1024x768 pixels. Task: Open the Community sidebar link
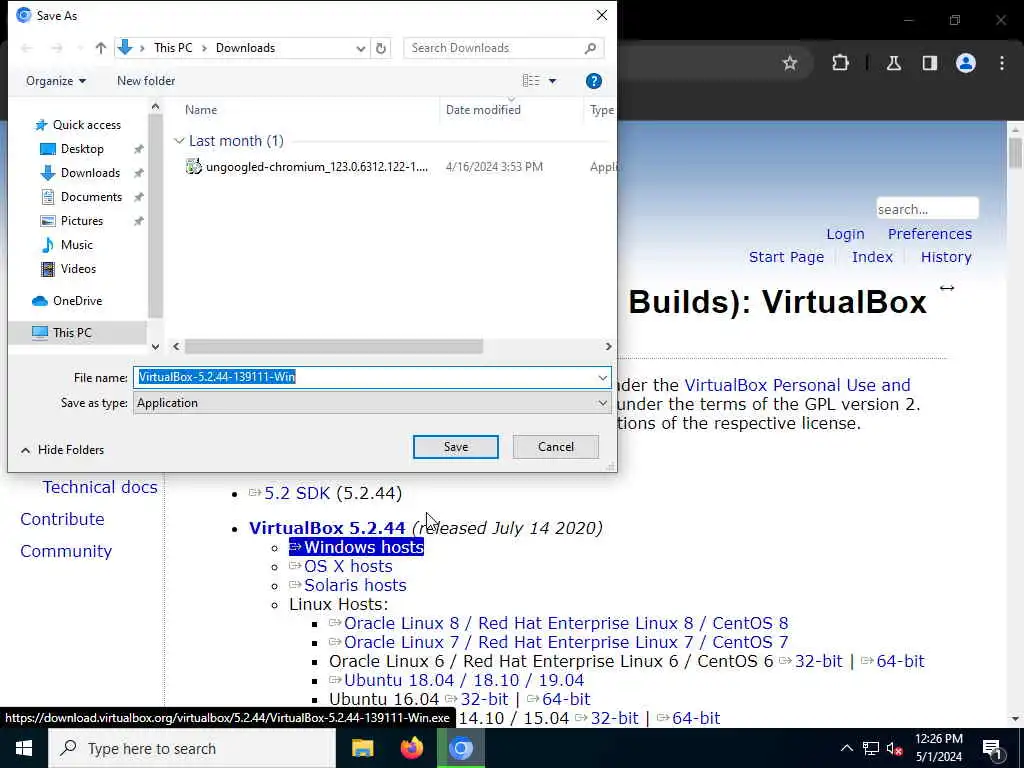(x=66, y=551)
